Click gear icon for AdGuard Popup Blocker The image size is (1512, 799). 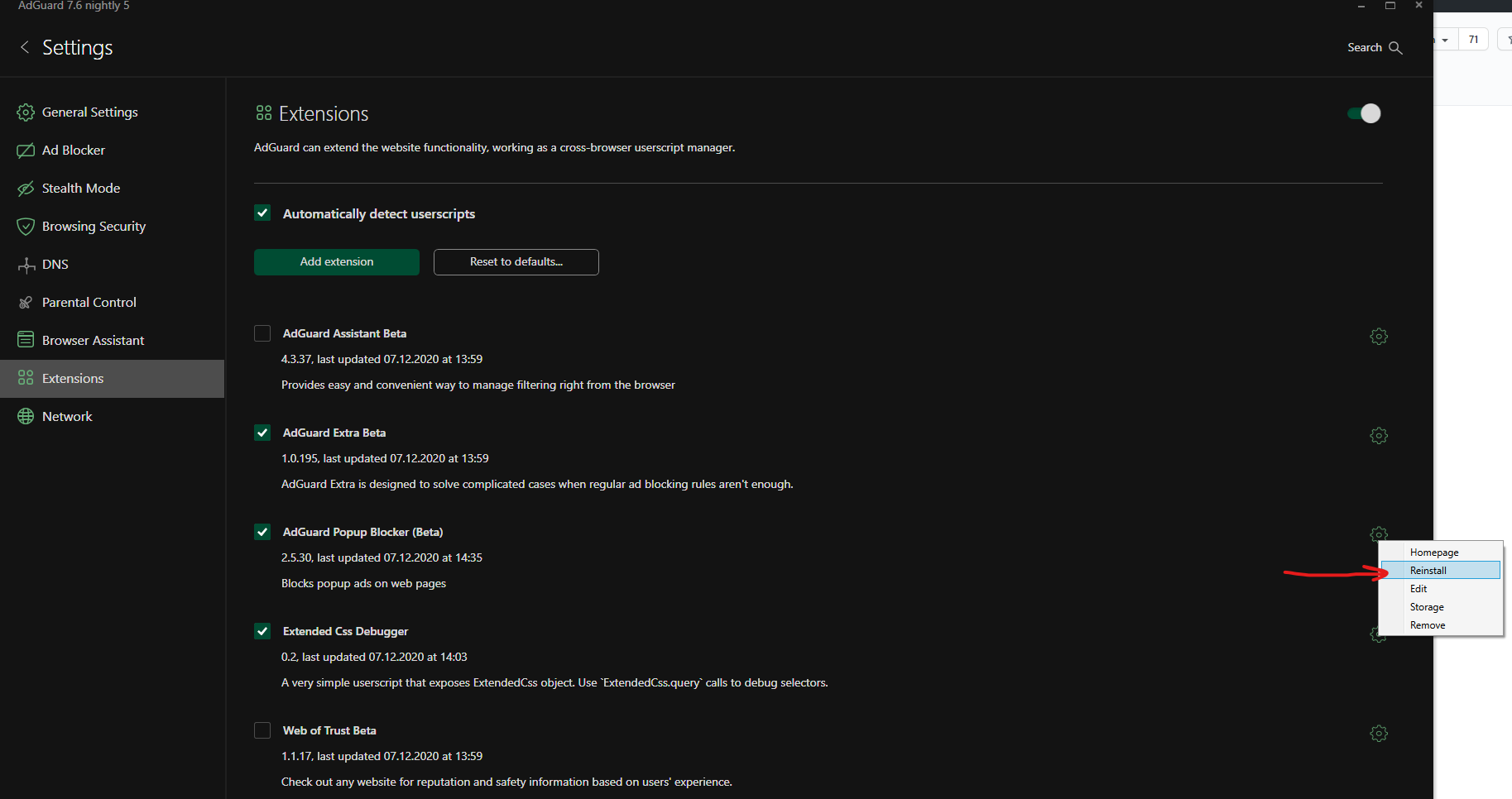[x=1379, y=533]
